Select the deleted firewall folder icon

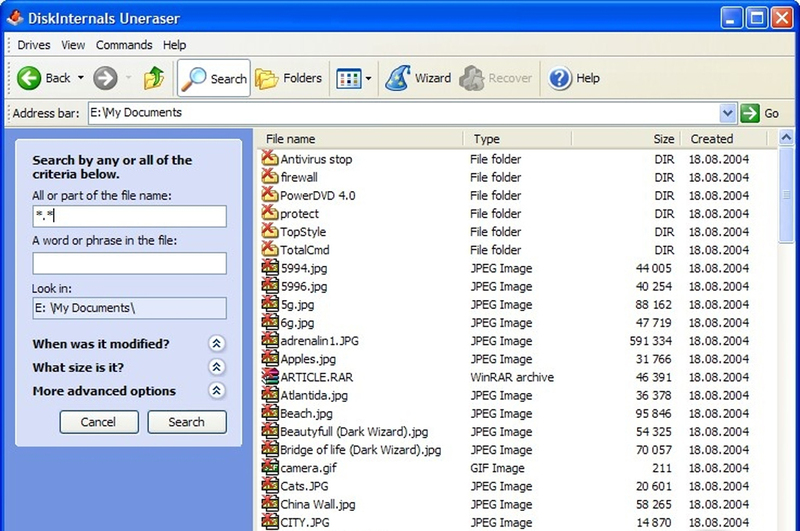[x=270, y=176]
